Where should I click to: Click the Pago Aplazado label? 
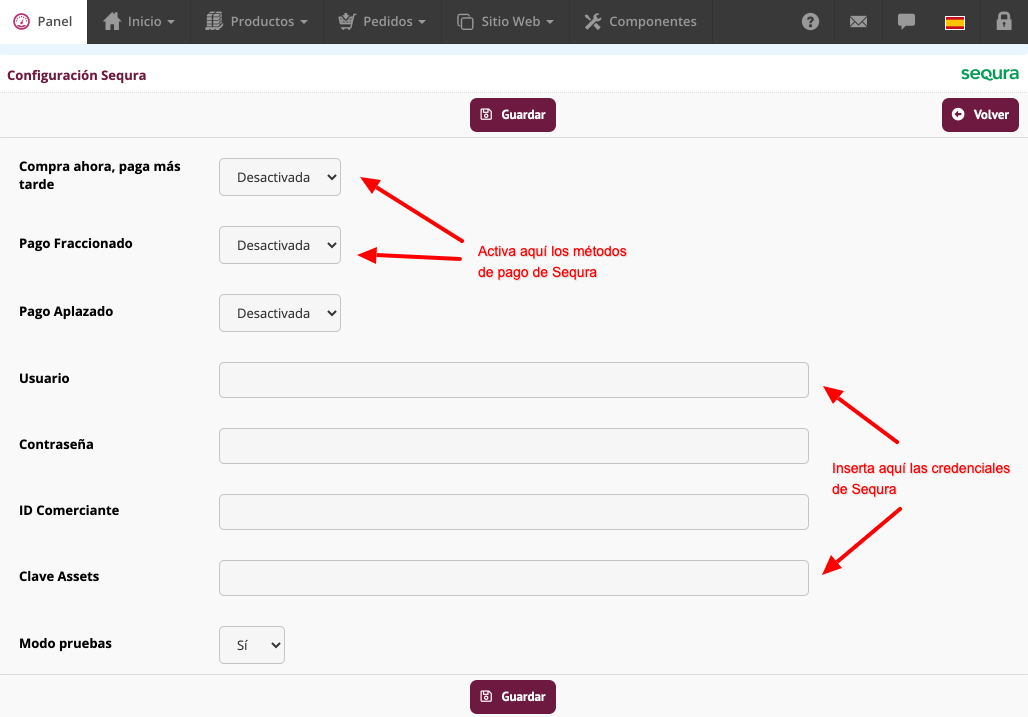coord(66,311)
